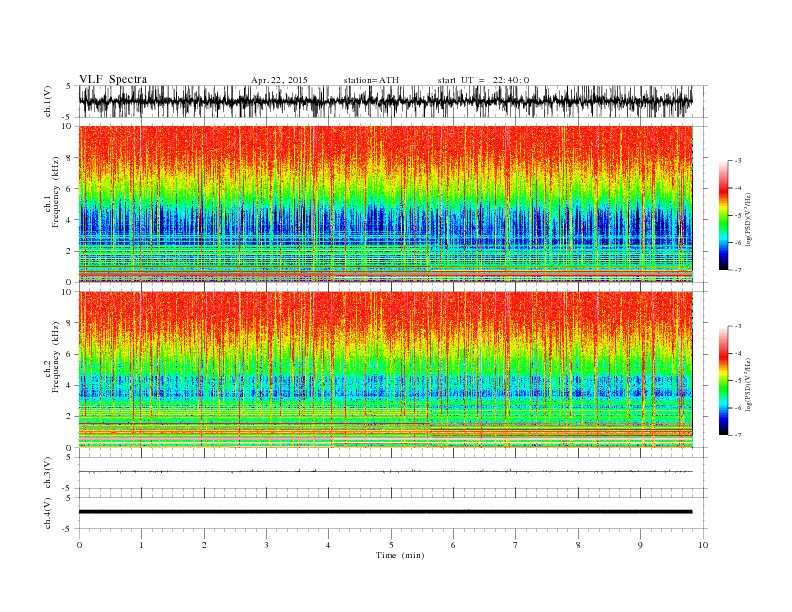Click the time axis tick label "8"
Viewport: 792px width, 612px height.
click(578, 545)
